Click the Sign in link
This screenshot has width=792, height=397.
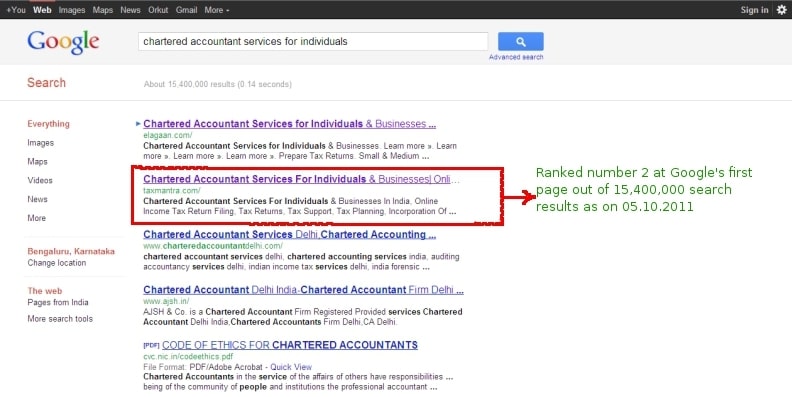coord(754,10)
